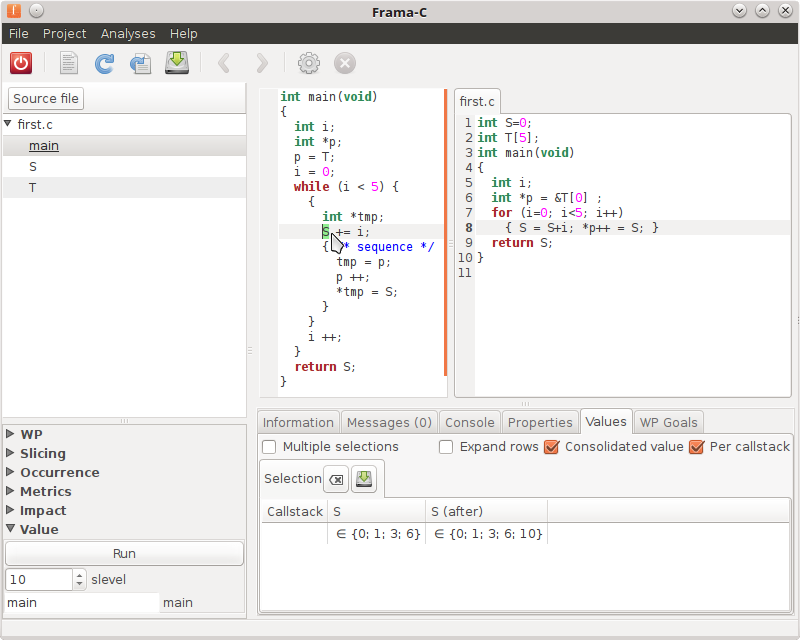Screen dimensions: 800x640
Task: Expand the Impact panel section
Action: 10,509
